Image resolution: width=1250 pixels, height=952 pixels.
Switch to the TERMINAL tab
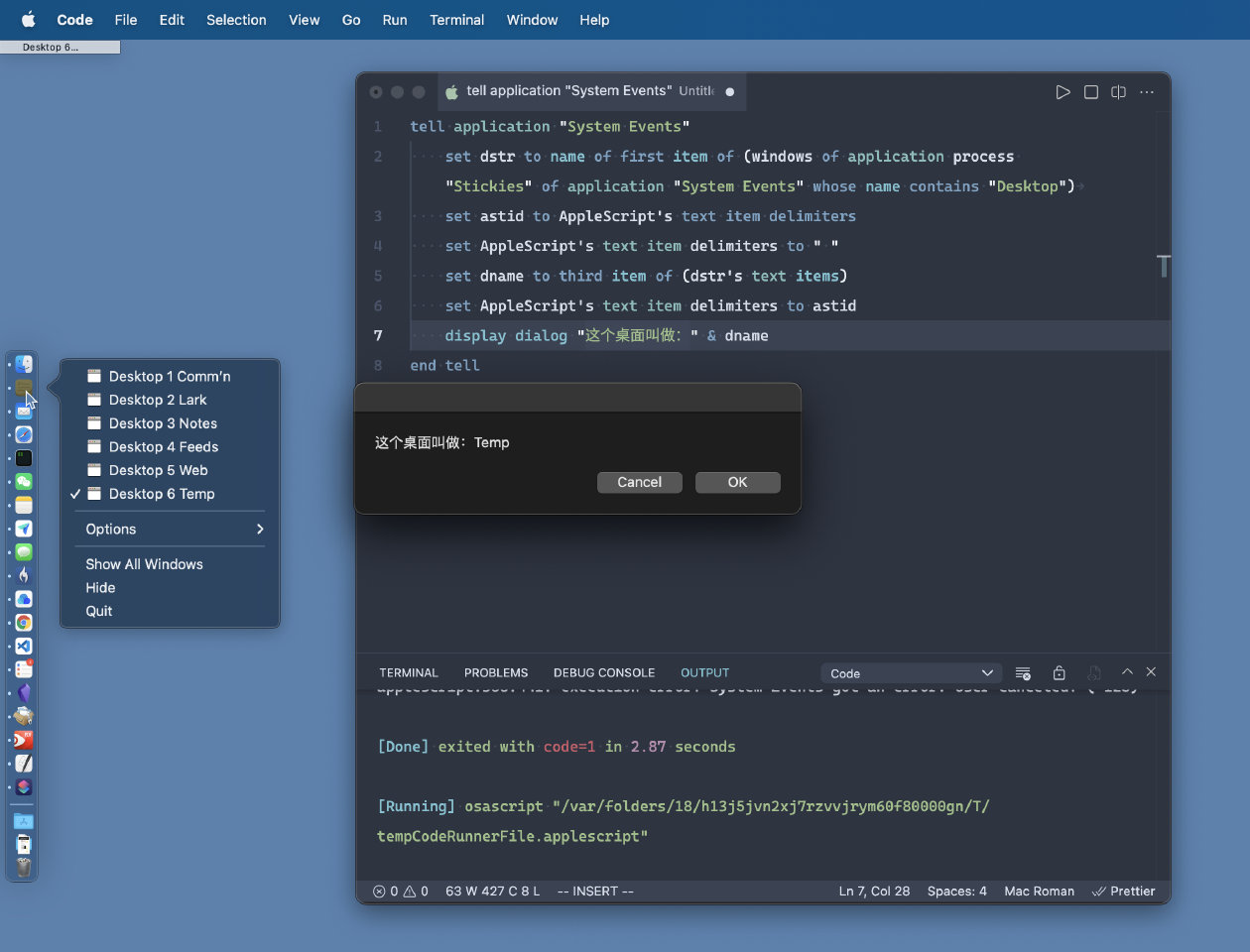click(408, 672)
